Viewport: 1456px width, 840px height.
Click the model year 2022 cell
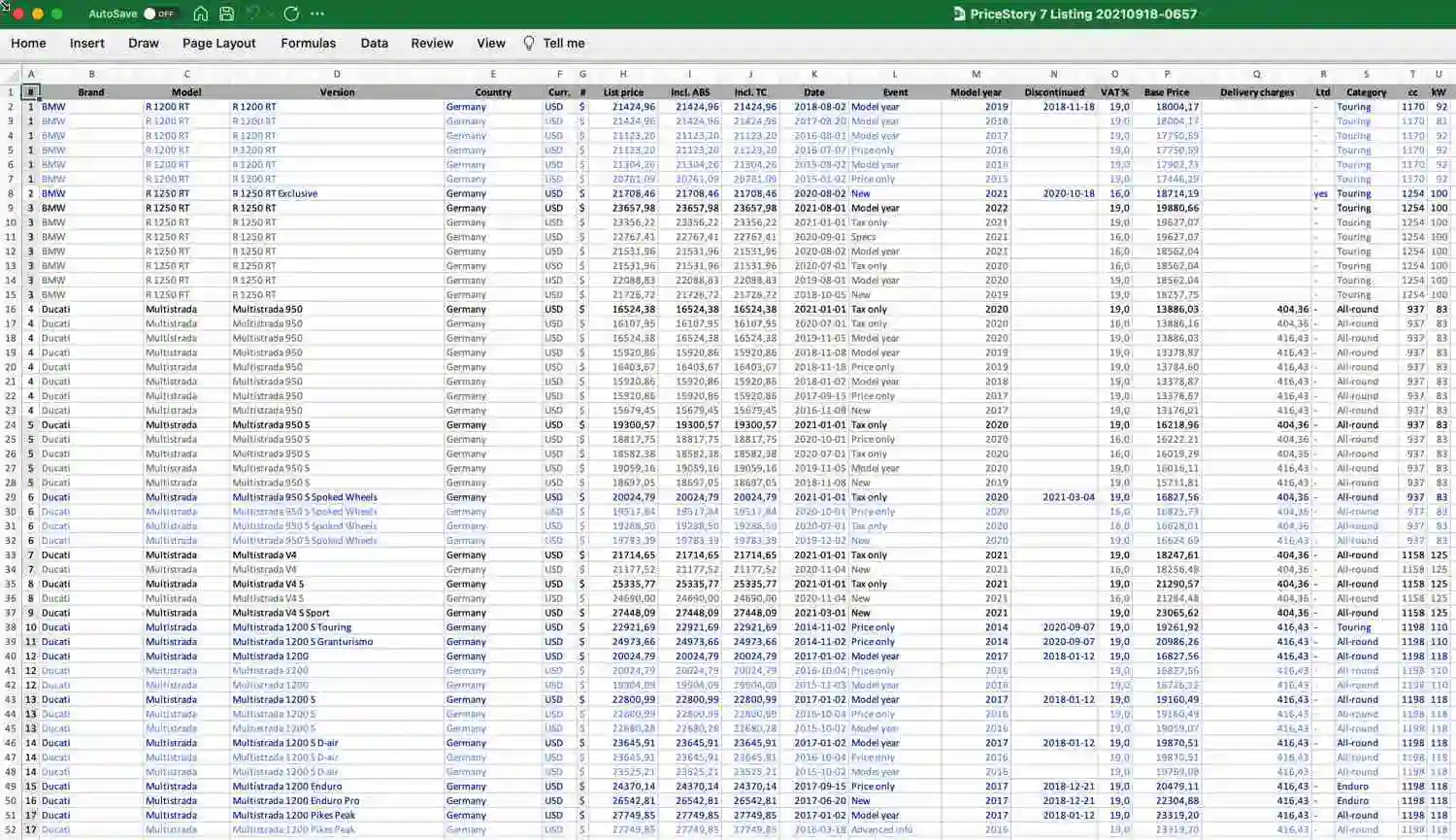[x=976, y=208]
